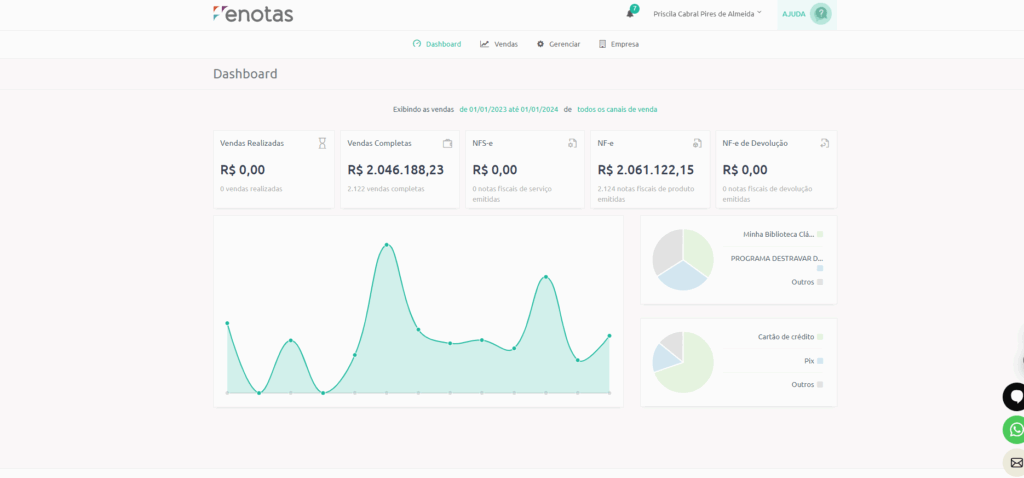Open the Vendas menu
Screen dimensions: 1024x478
[499, 44]
